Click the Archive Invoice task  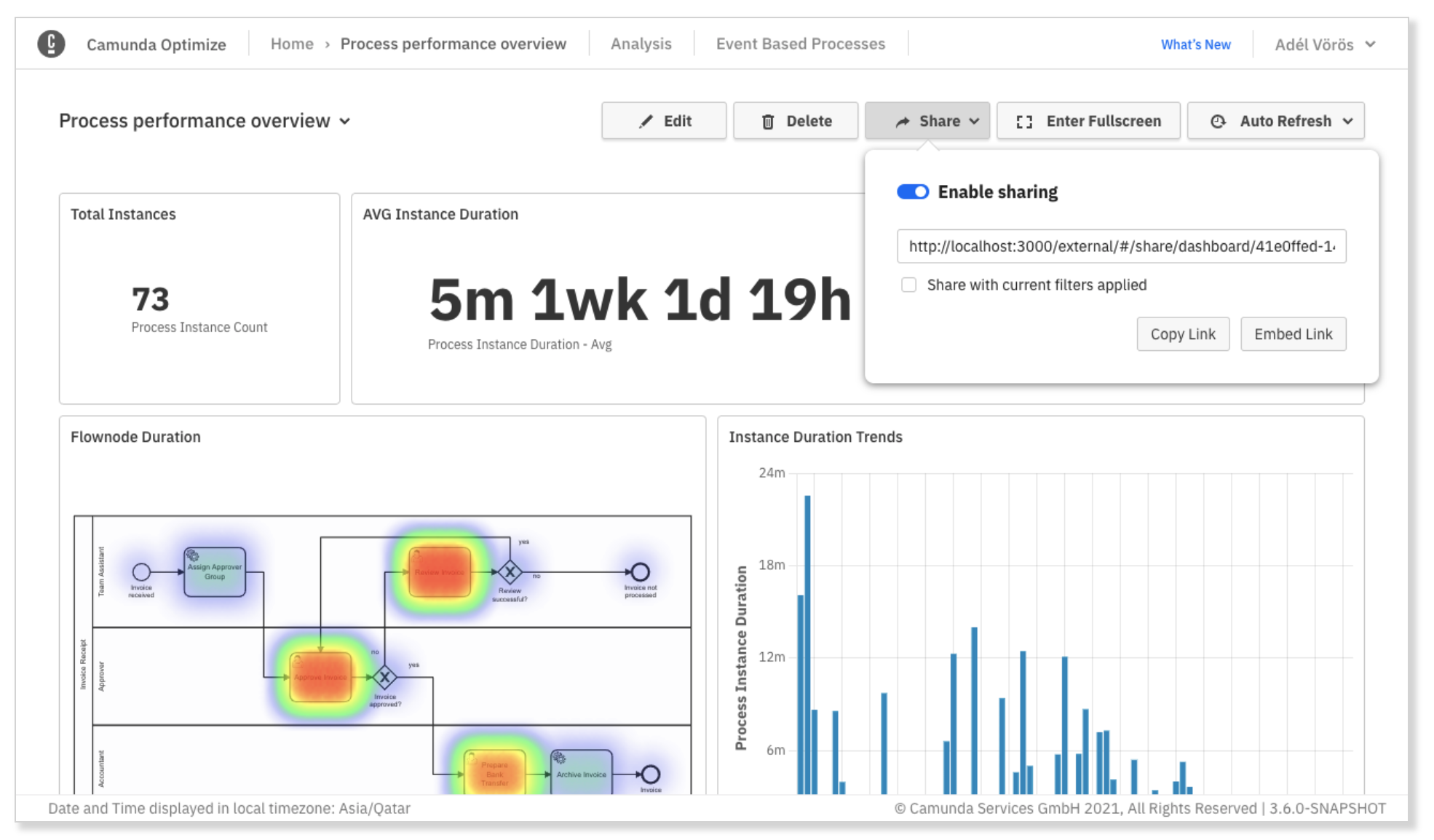(582, 773)
